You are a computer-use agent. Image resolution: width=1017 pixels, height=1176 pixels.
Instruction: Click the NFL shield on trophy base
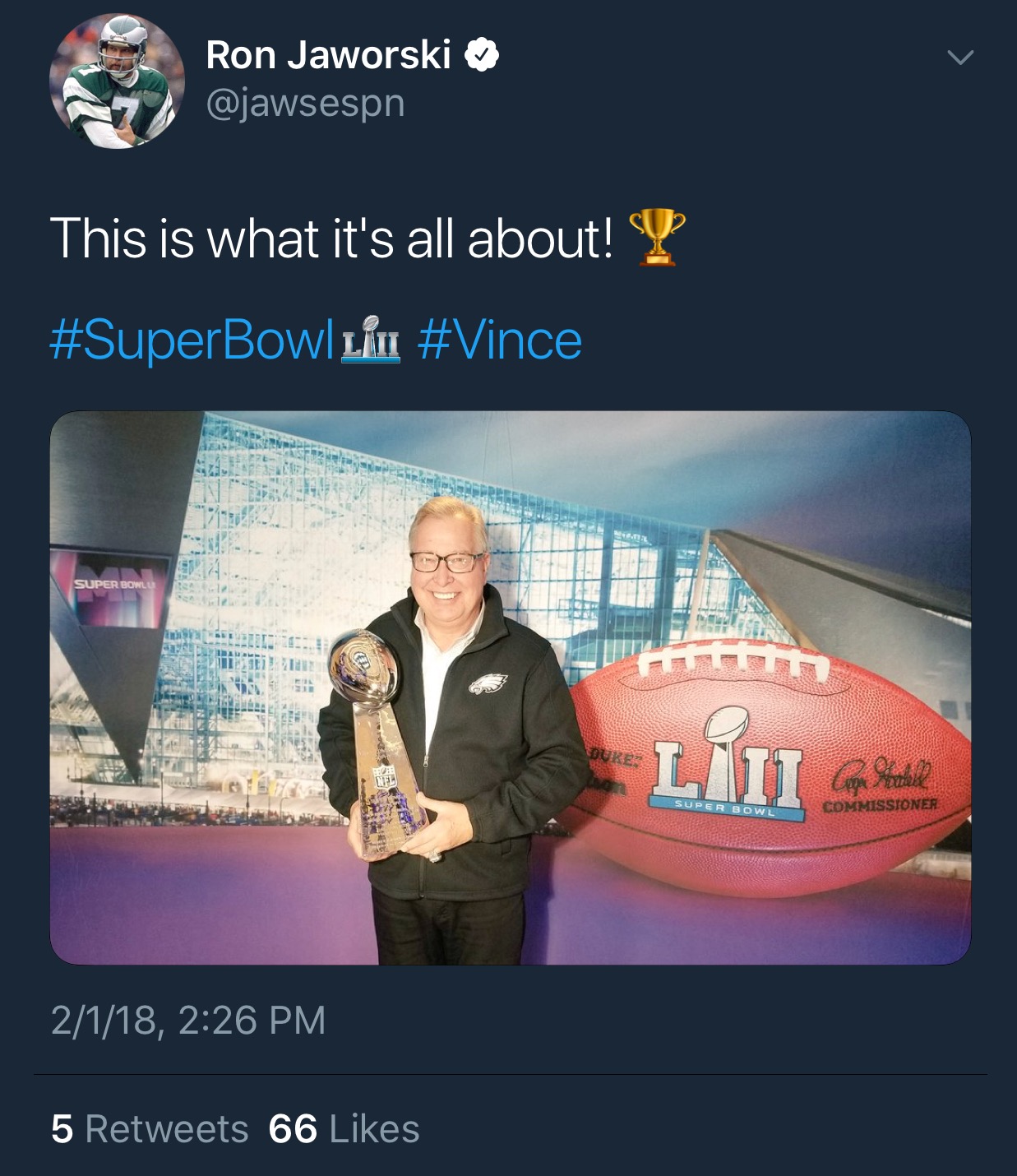click(x=384, y=777)
